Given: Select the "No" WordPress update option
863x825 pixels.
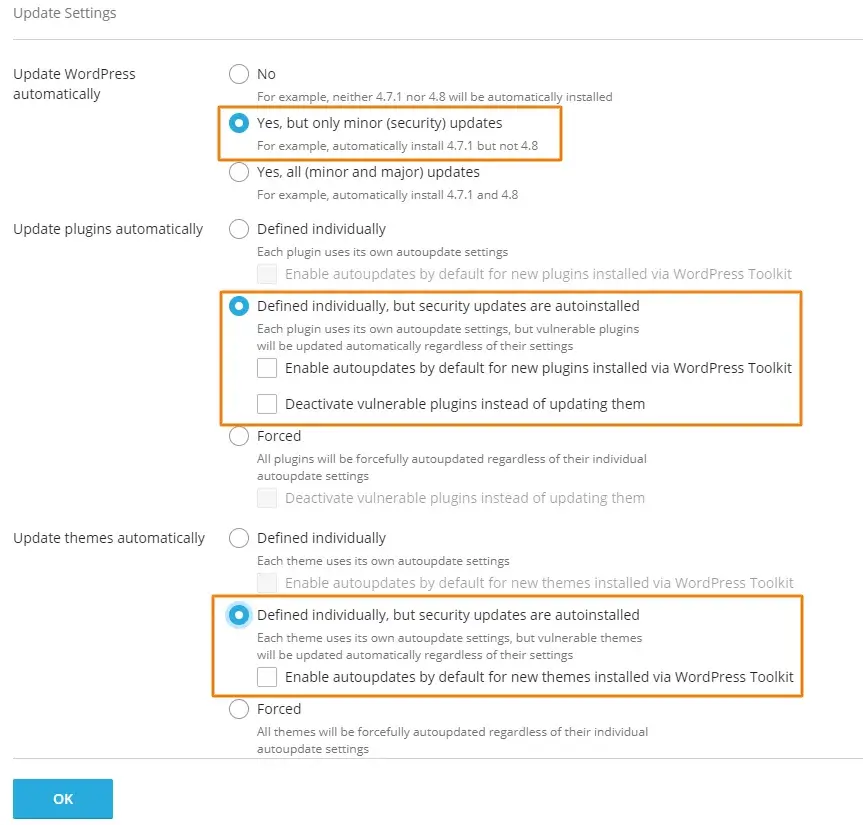Looking at the screenshot, I should [239, 74].
